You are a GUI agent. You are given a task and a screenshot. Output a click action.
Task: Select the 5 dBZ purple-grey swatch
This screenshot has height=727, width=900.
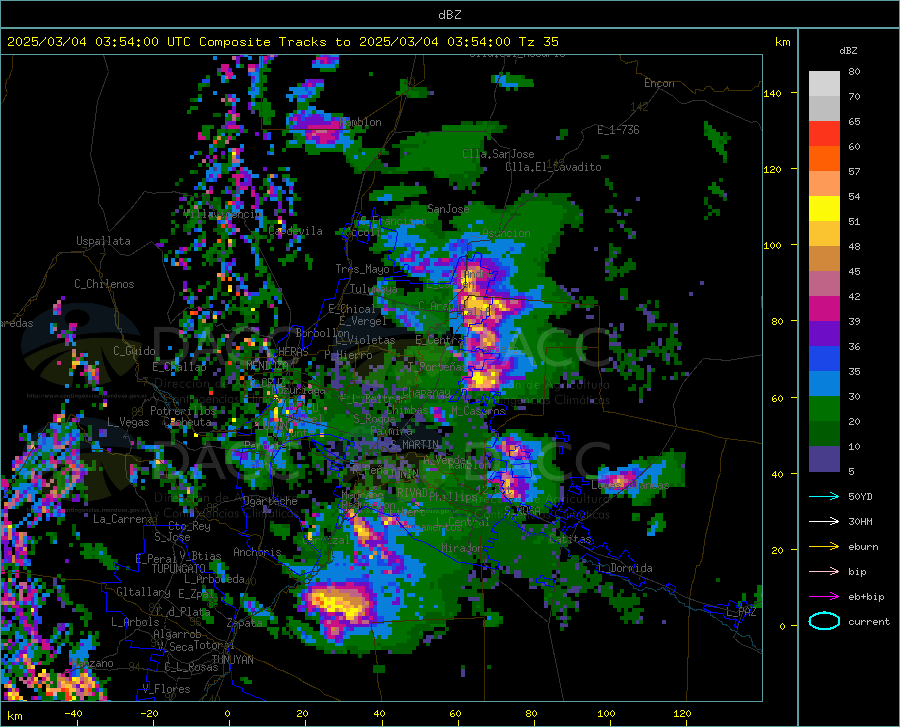[x=824, y=459]
